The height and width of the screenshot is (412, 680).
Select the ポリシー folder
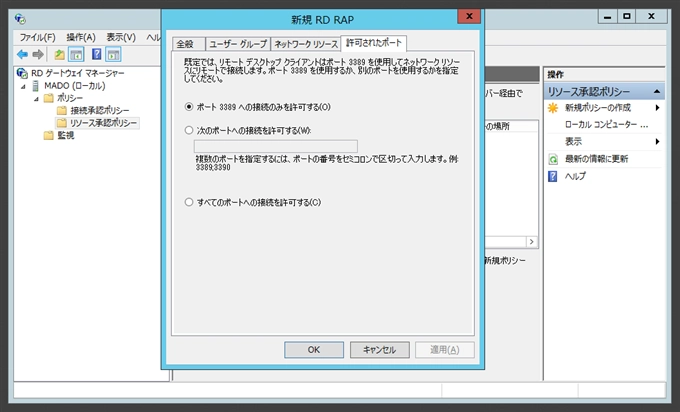(69, 98)
